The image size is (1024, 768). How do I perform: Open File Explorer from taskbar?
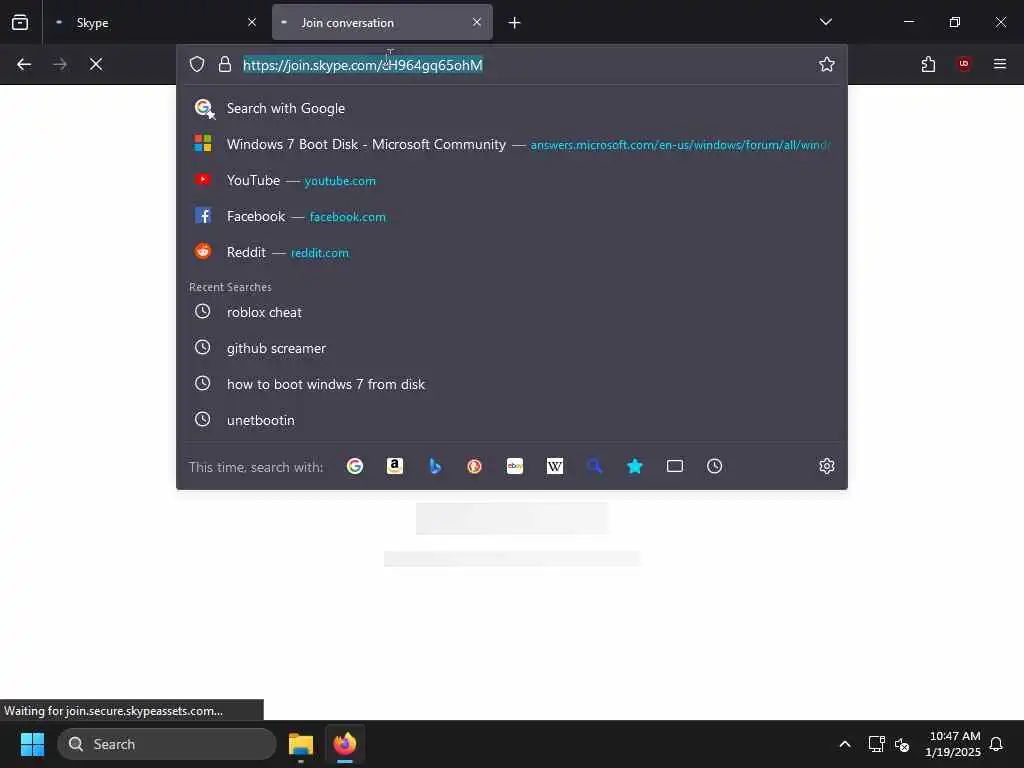point(301,744)
